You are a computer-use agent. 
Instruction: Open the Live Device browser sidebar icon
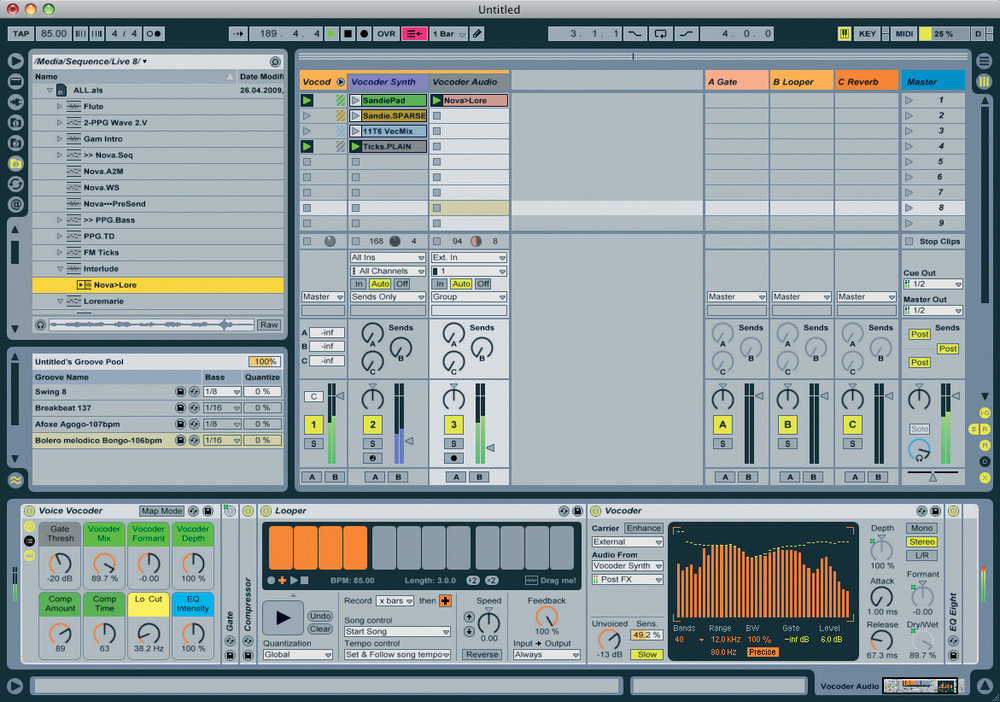(x=15, y=81)
